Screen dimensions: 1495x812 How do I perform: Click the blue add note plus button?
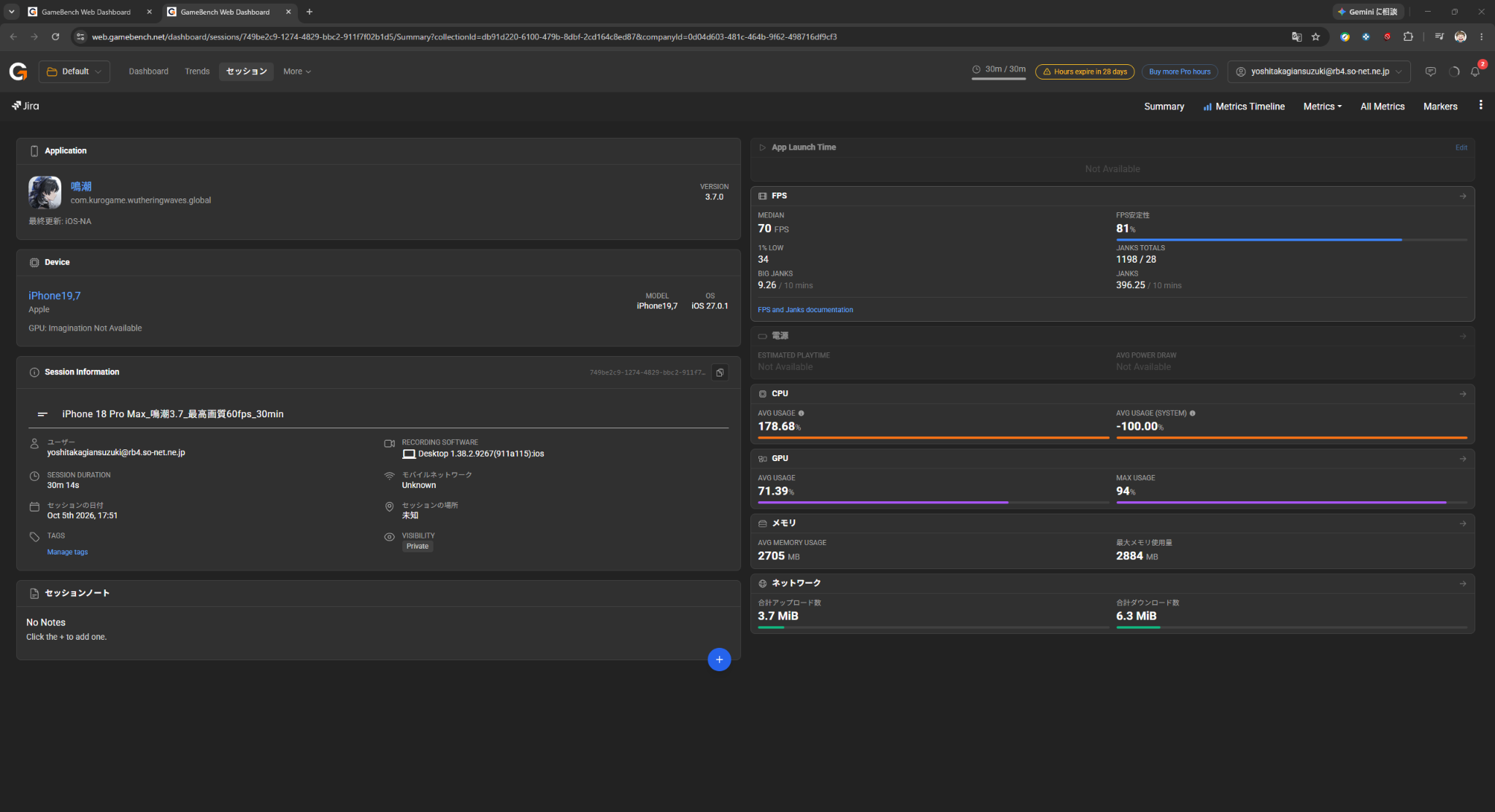[x=719, y=660]
